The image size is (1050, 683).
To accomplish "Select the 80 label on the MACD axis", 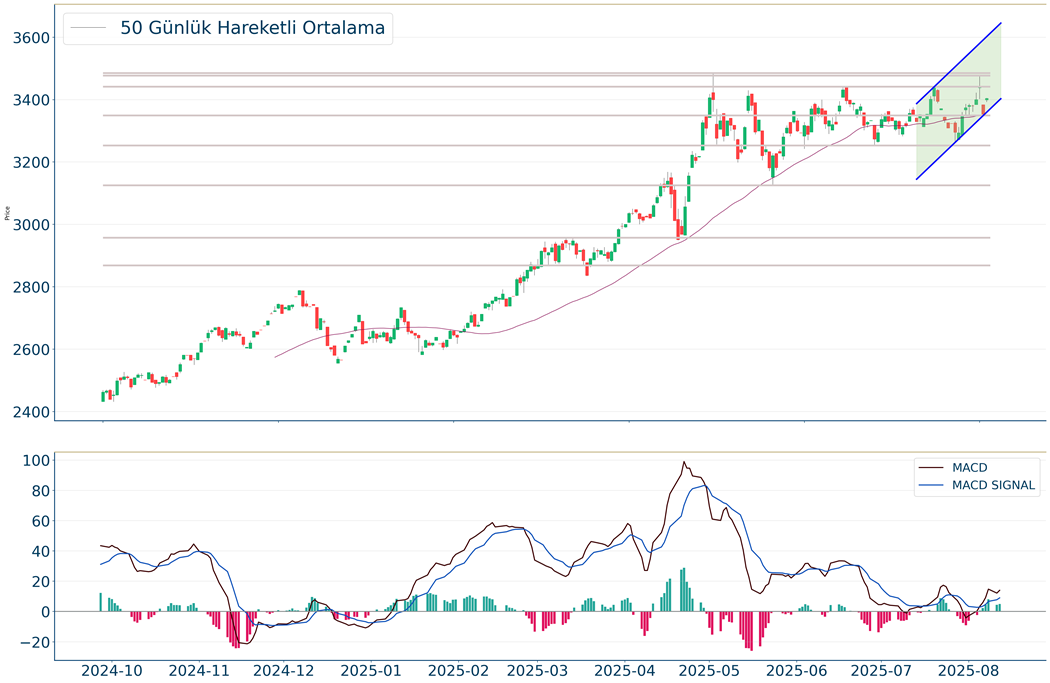I will pos(41,491).
